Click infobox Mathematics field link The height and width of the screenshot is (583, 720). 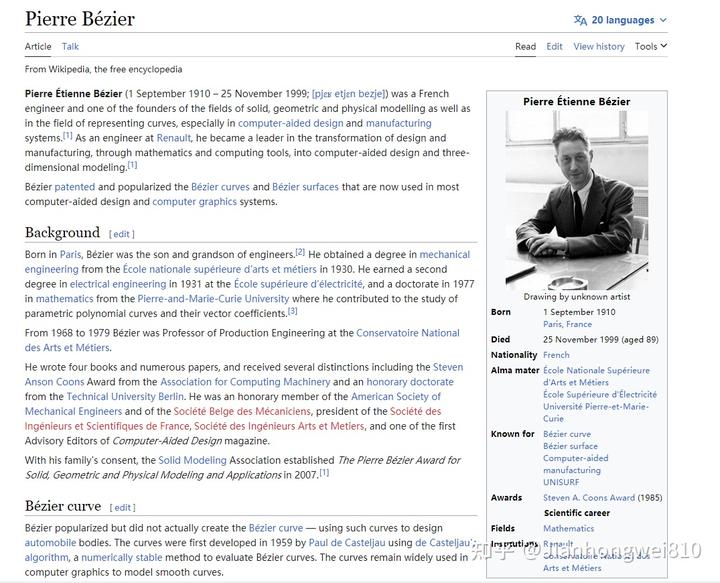(568, 528)
